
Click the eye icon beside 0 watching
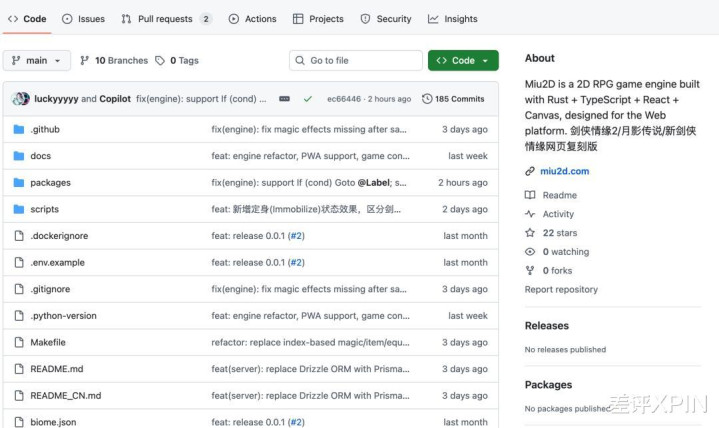(530, 252)
